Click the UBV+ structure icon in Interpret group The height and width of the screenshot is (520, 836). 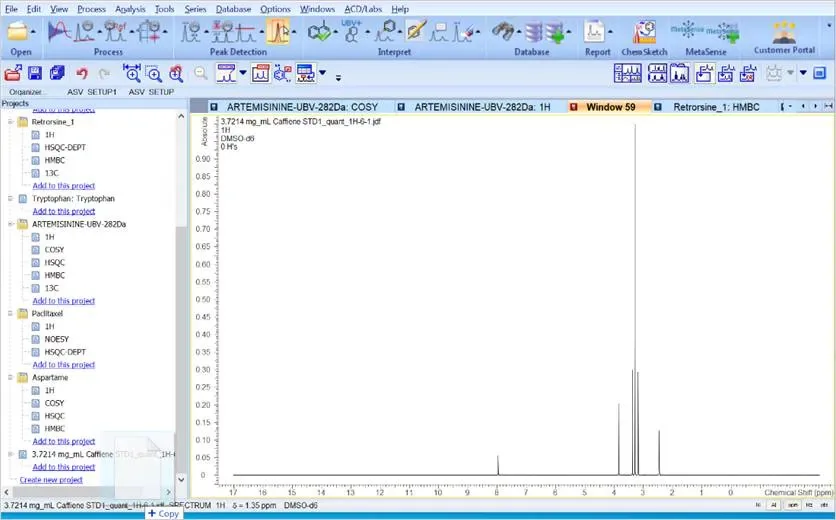click(x=351, y=31)
